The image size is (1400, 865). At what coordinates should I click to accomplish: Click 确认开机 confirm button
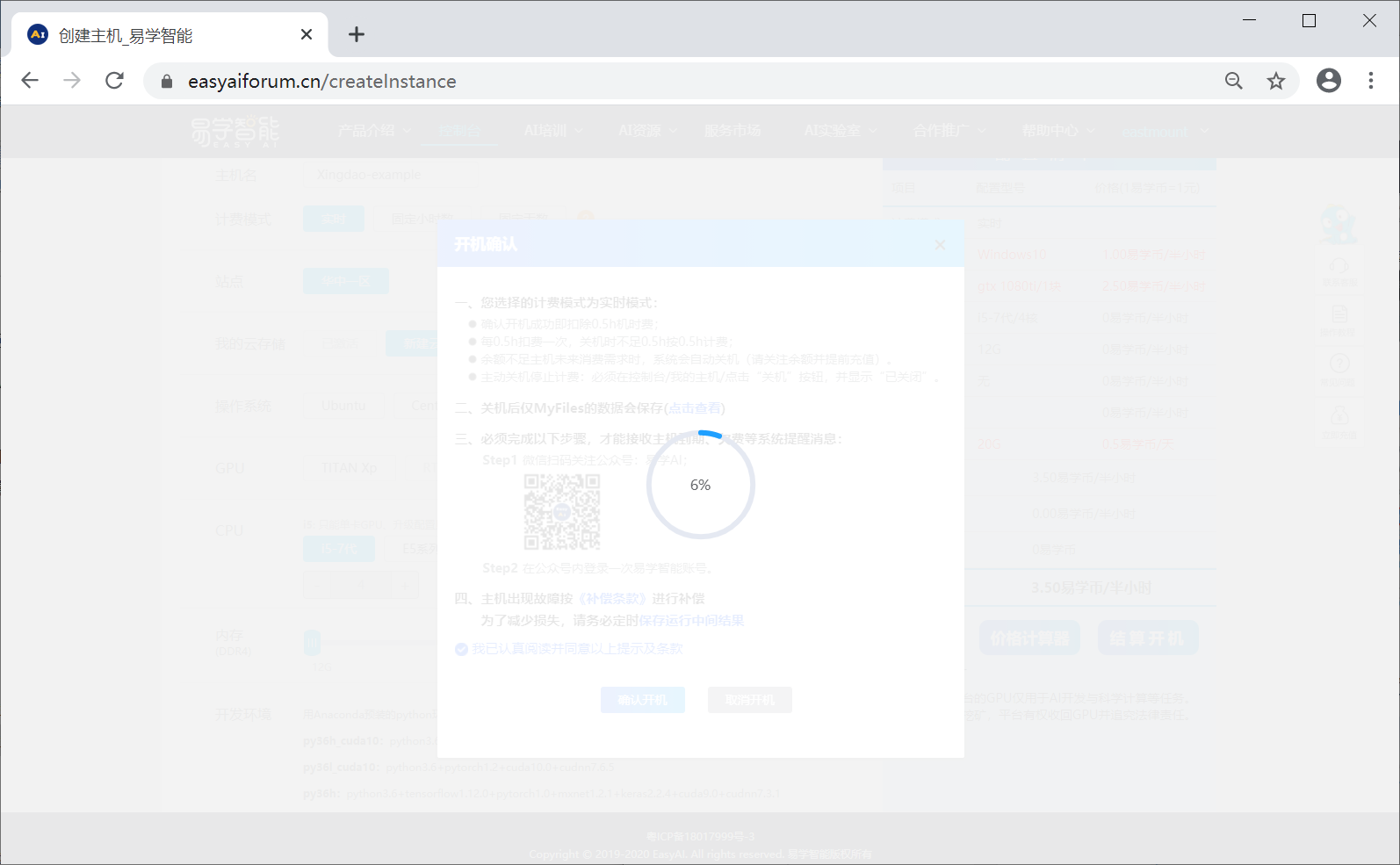click(x=643, y=700)
